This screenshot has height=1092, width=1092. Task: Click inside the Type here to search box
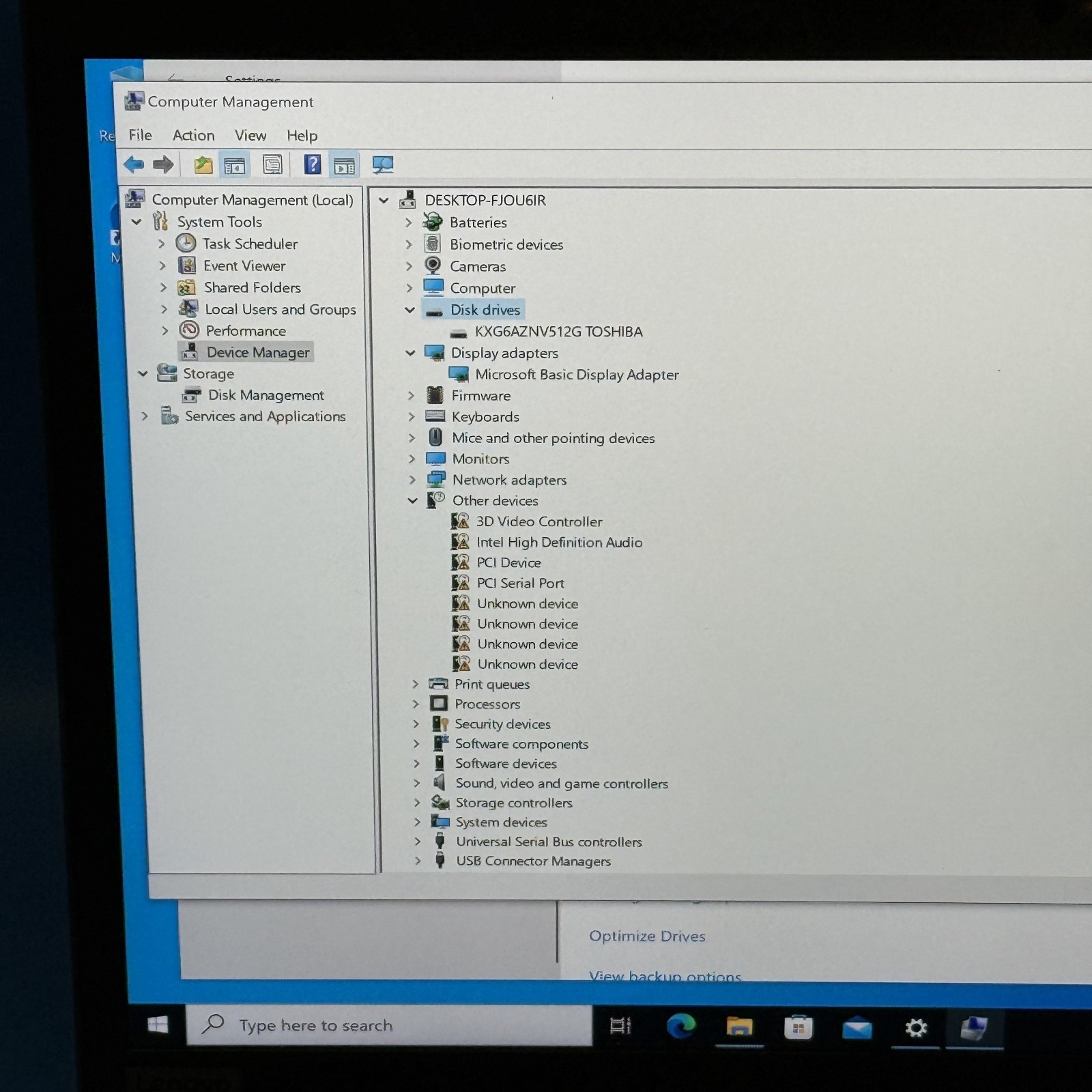coord(389,1025)
